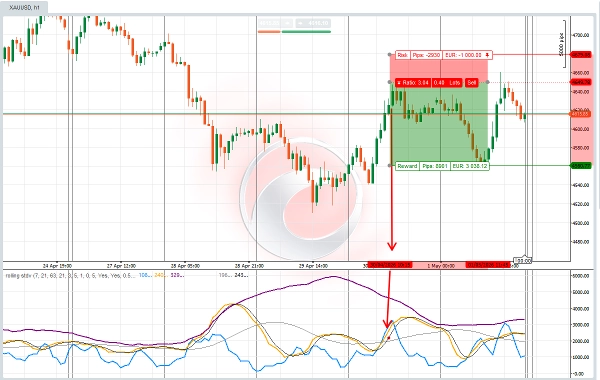Click the rolling stdv indicator title

coord(70,276)
